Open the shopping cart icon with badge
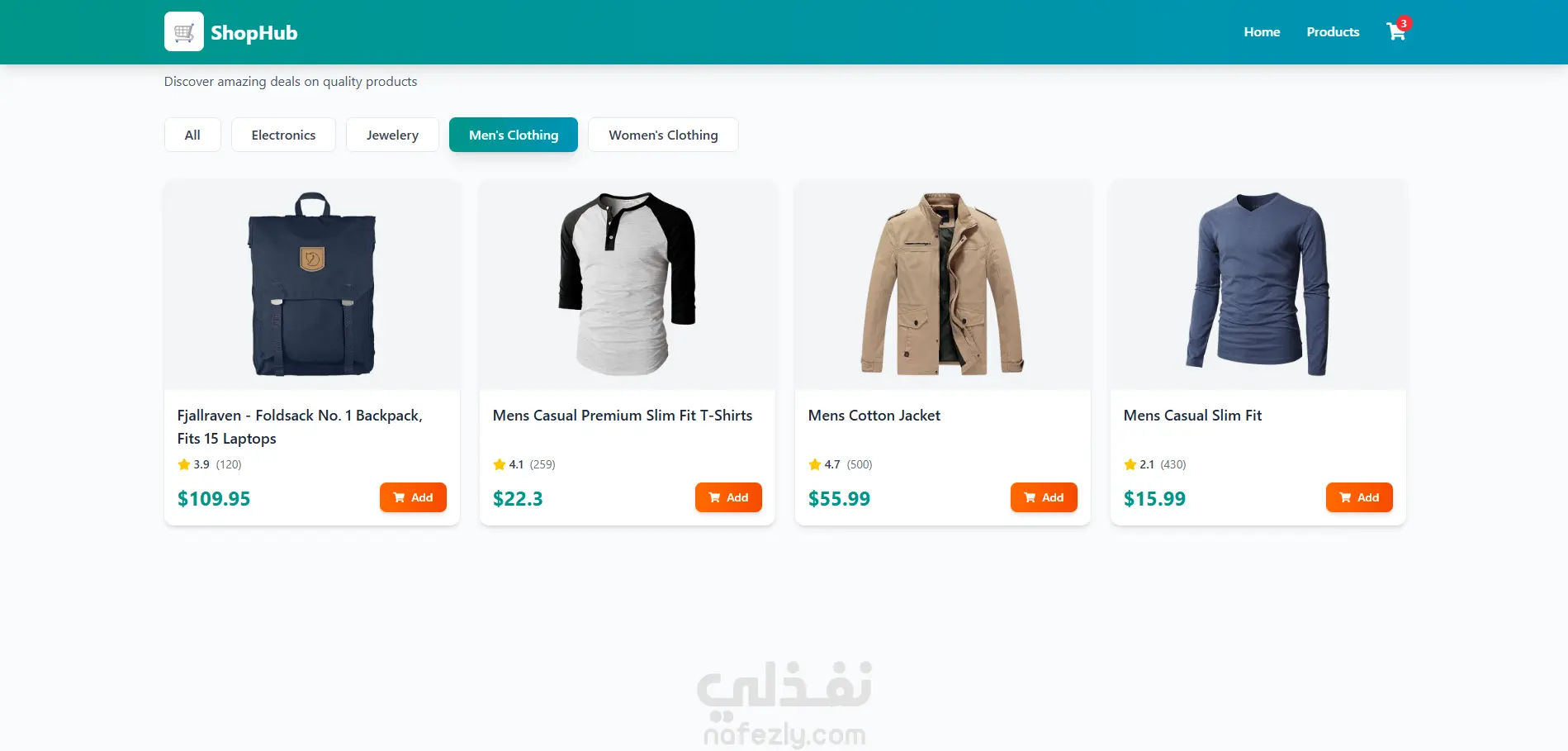The height and width of the screenshot is (751, 1568). pyautogui.click(x=1397, y=31)
